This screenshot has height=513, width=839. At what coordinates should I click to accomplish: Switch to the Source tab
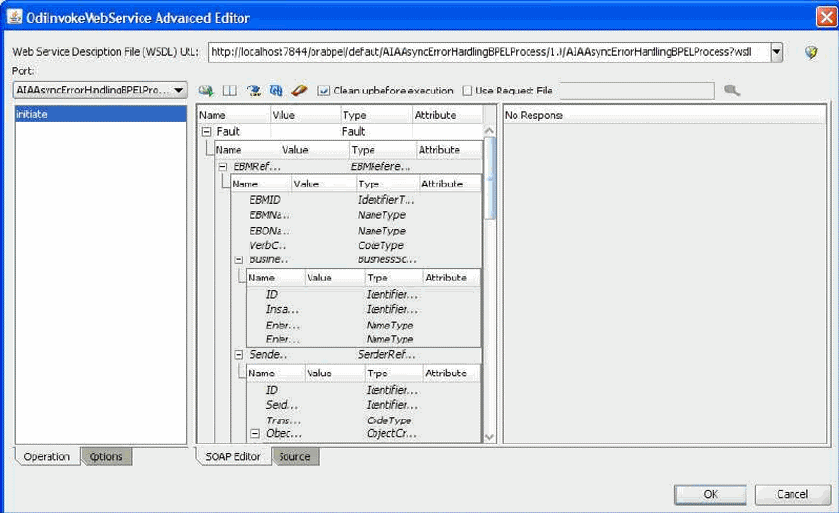(295, 457)
